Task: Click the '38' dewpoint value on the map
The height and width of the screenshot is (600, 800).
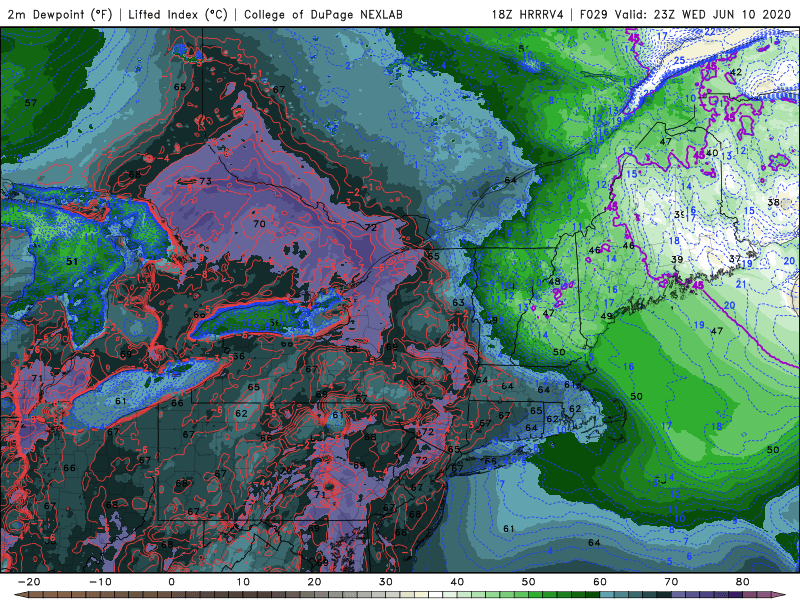Action: tap(773, 202)
